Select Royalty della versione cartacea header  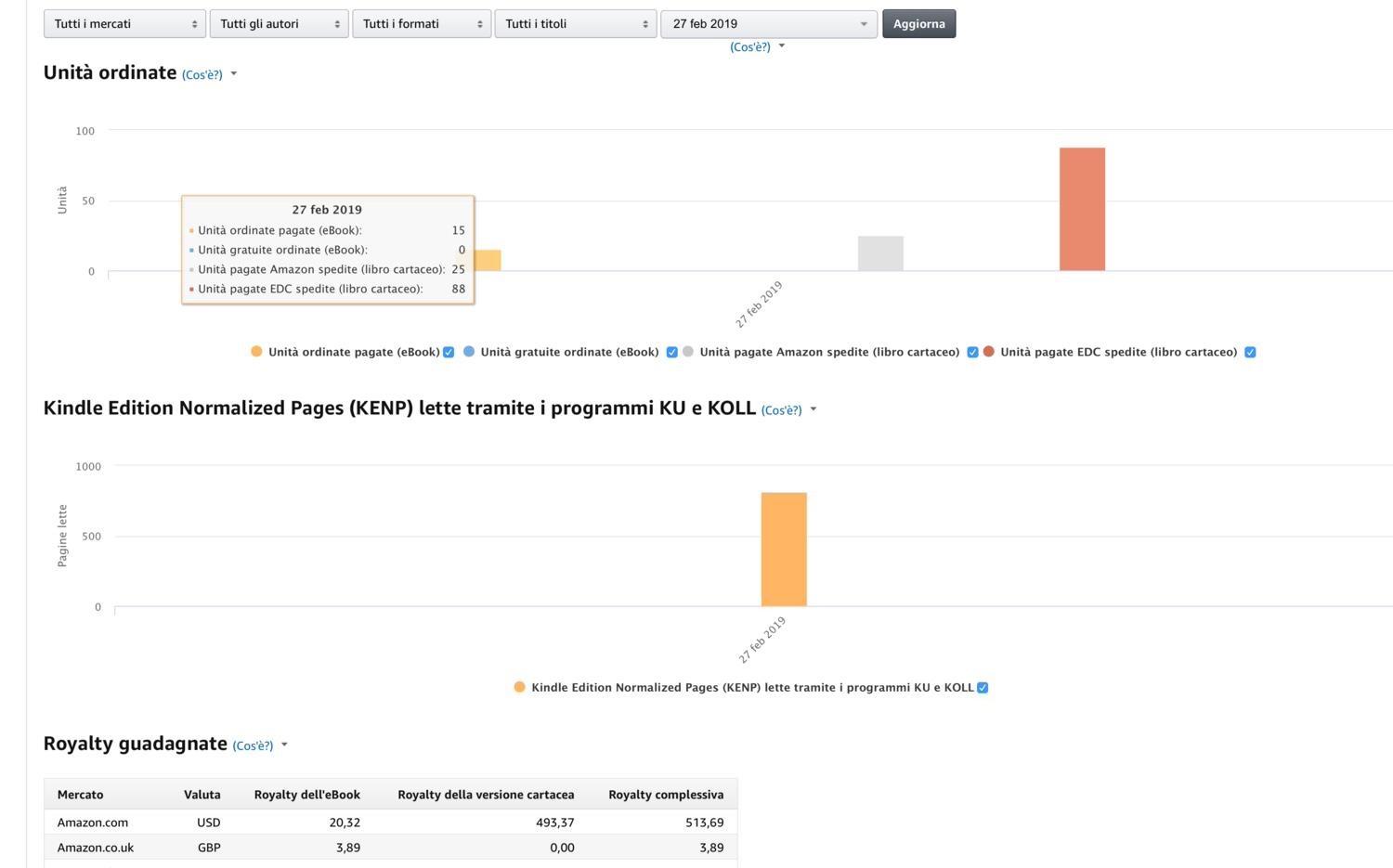pos(486,795)
